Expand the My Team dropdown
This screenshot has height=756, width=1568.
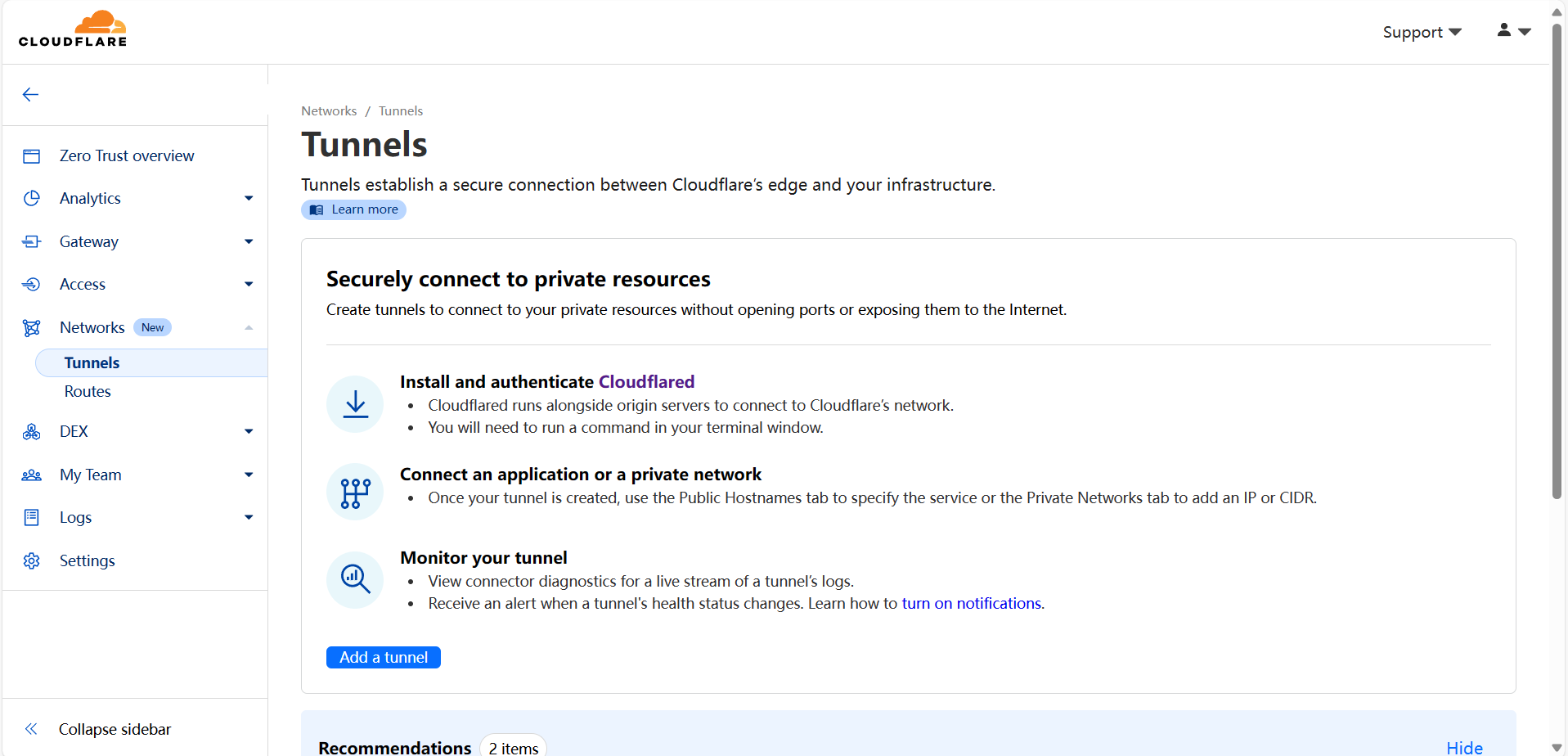pos(249,475)
